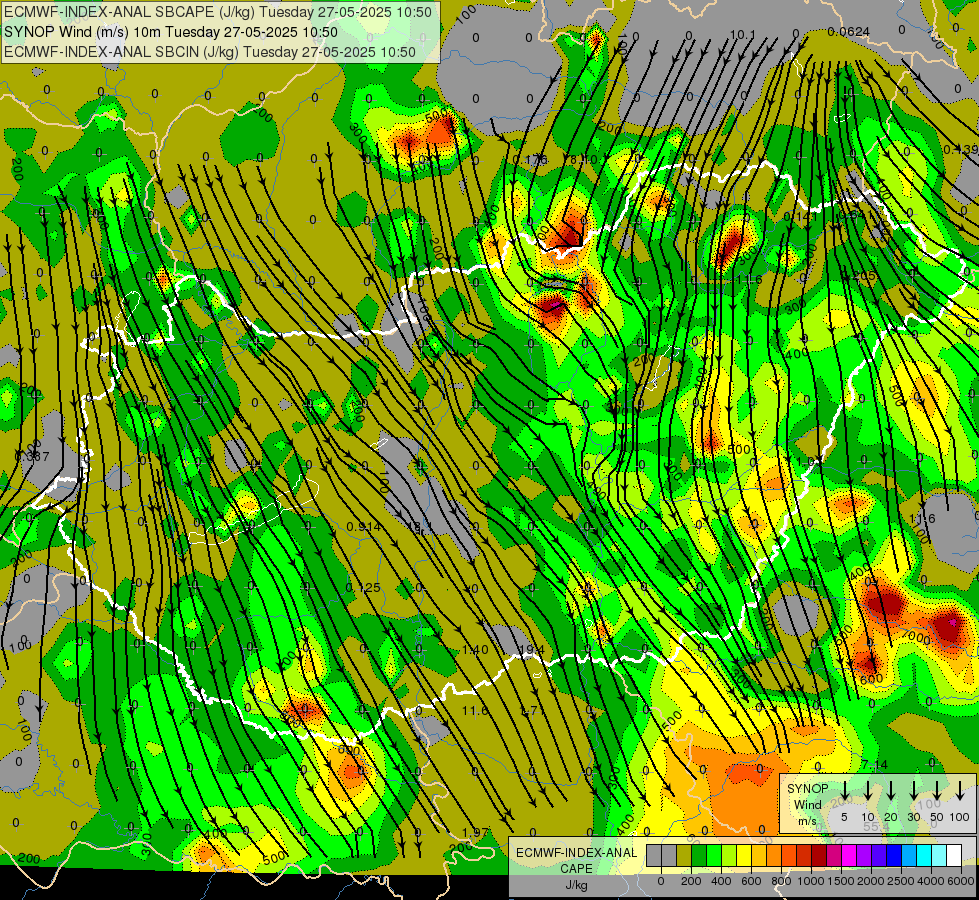Click the 0.387 value on the map

31,457
